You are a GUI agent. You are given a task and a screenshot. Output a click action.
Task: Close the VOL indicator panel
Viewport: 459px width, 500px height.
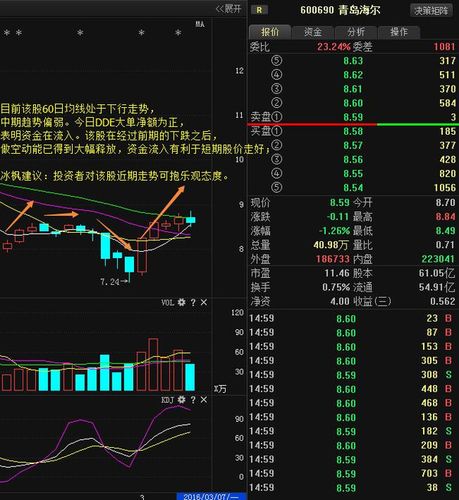point(204,302)
